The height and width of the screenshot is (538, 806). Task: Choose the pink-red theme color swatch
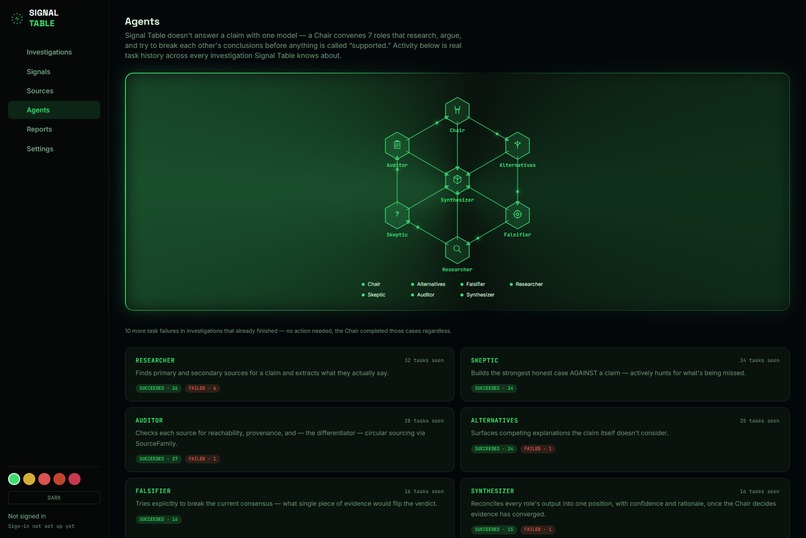tap(44, 479)
